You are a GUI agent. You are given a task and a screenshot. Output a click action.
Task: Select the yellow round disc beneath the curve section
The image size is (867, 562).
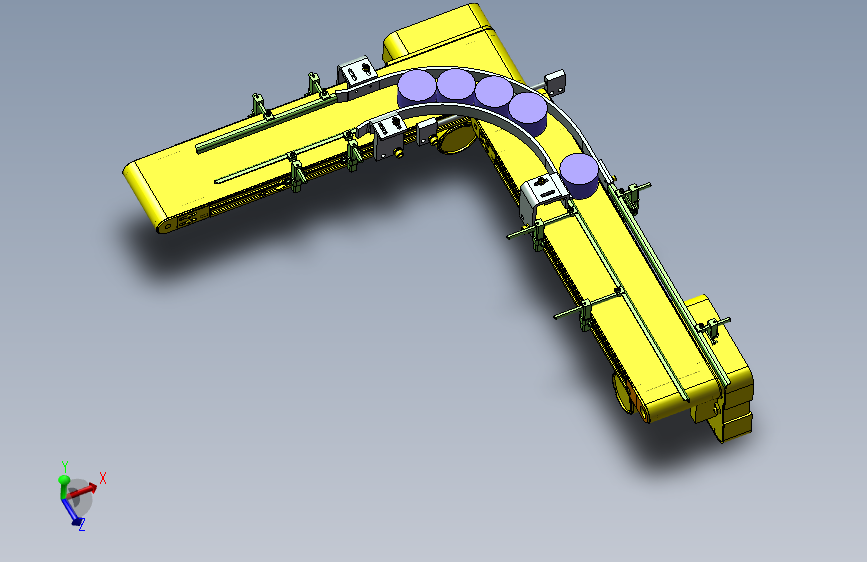coord(456,139)
